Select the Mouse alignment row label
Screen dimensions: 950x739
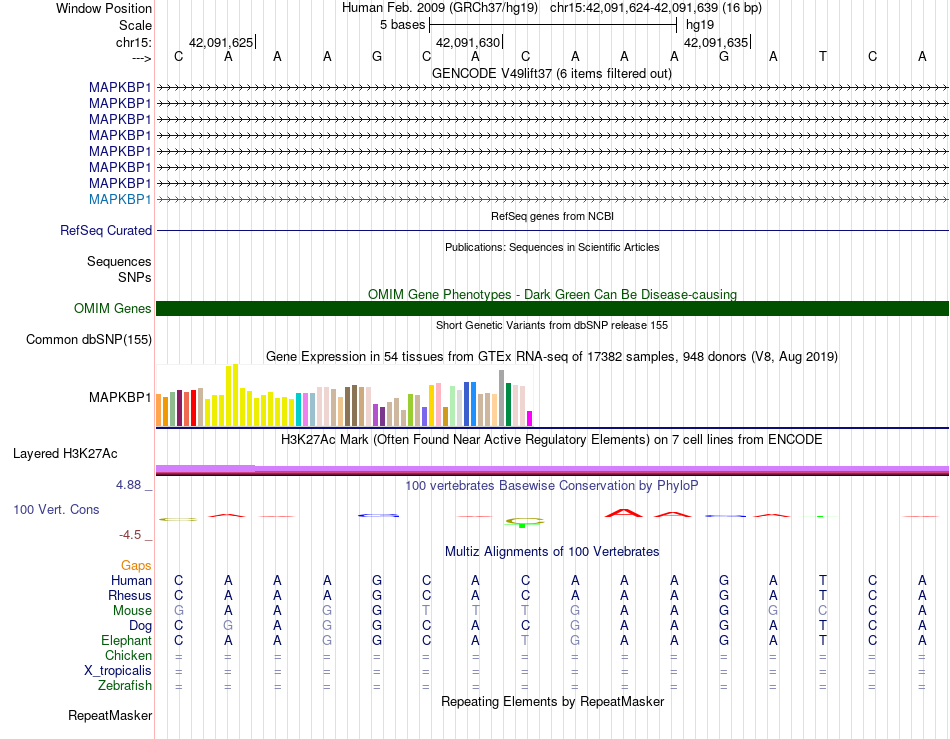point(132,610)
